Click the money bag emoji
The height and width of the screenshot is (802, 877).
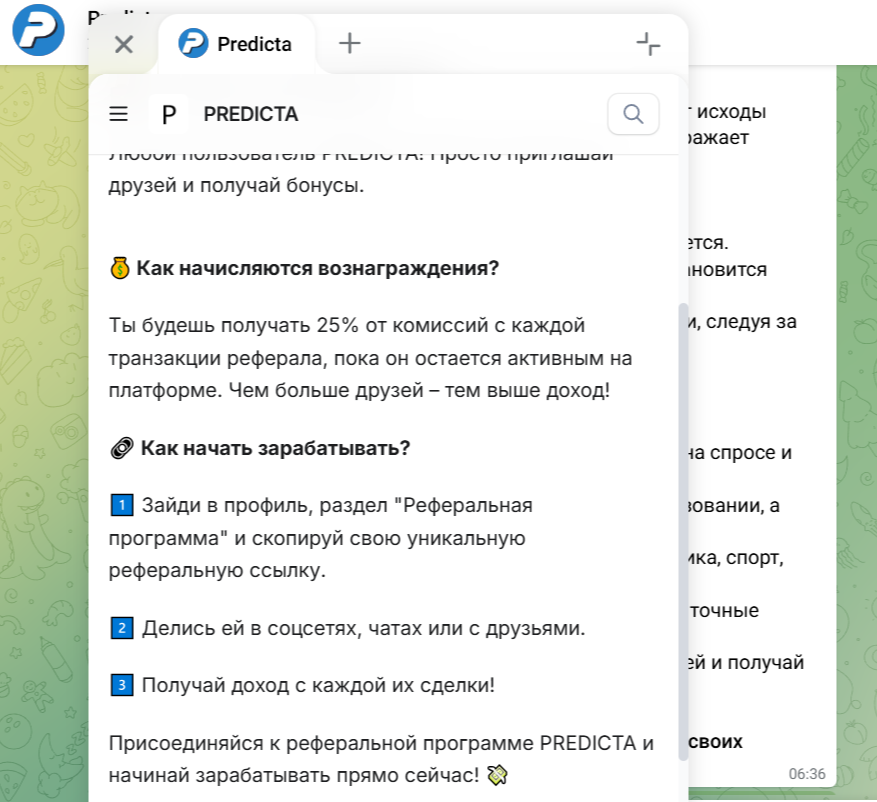coord(120,268)
